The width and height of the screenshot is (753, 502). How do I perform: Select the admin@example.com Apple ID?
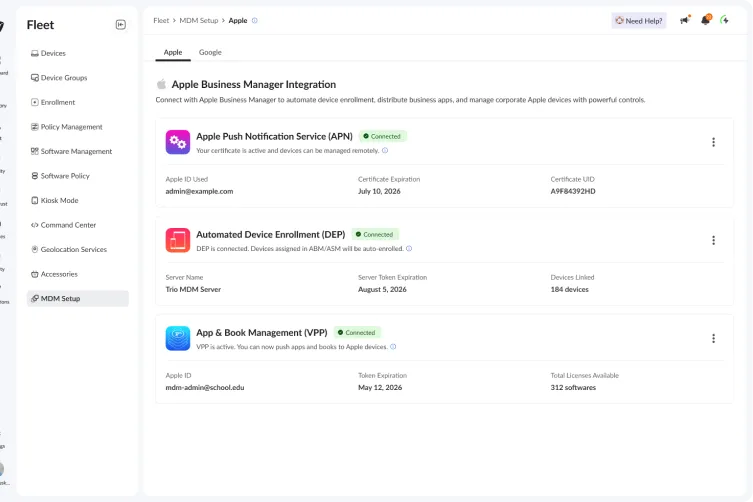tap(199, 191)
